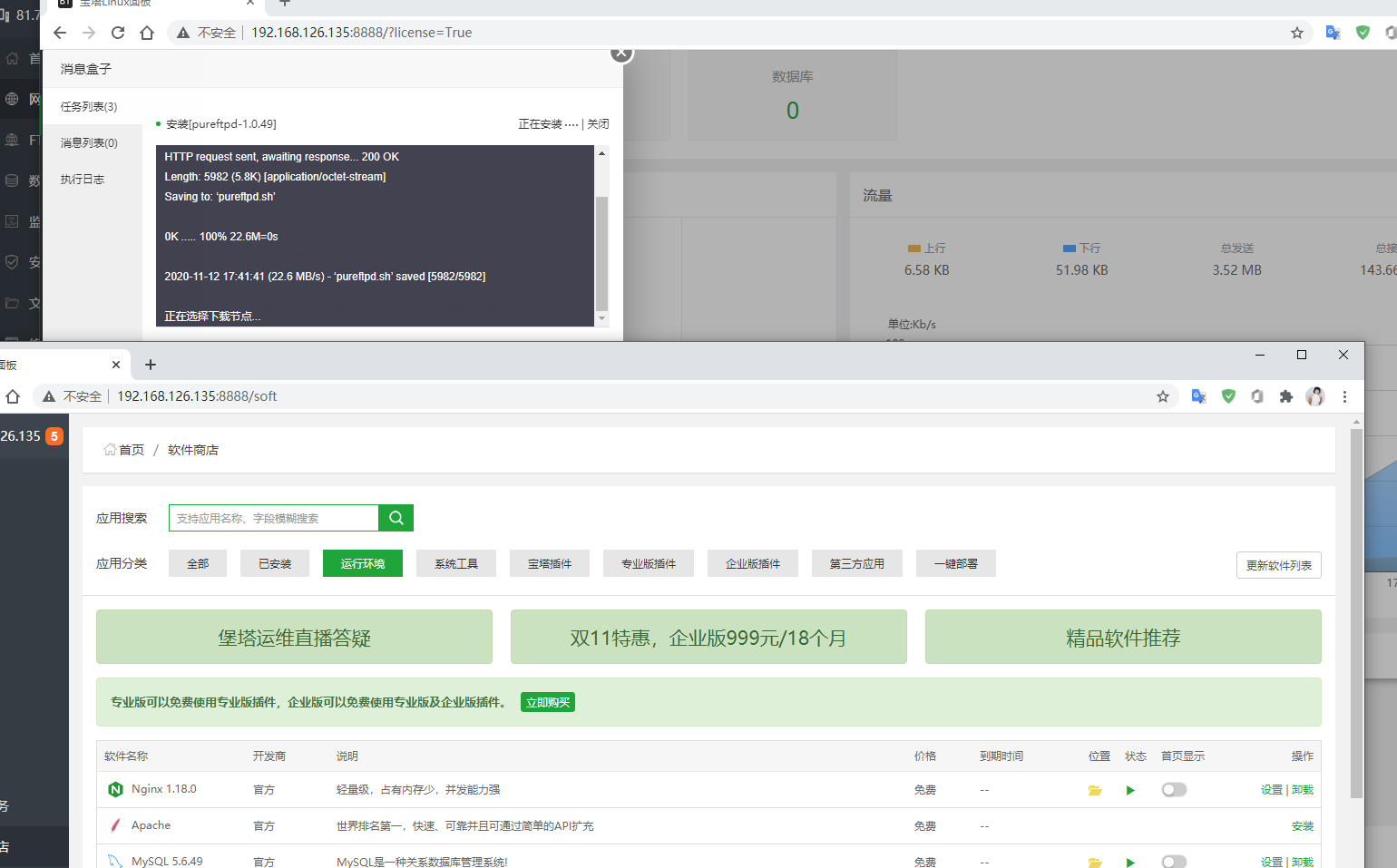Image resolution: width=1397 pixels, height=868 pixels.
Task: Click the green search magnifier button
Action: click(x=396, y=518)
